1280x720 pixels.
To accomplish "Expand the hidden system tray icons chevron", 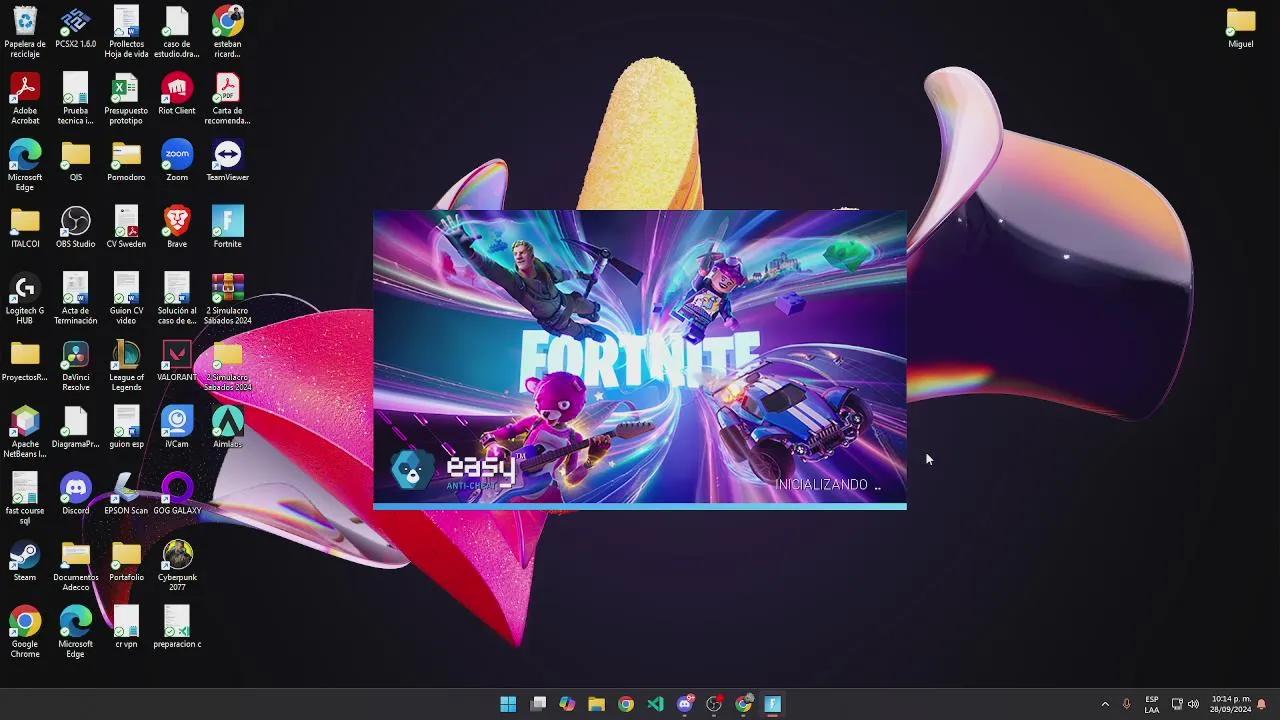I will coord(1105,704).
